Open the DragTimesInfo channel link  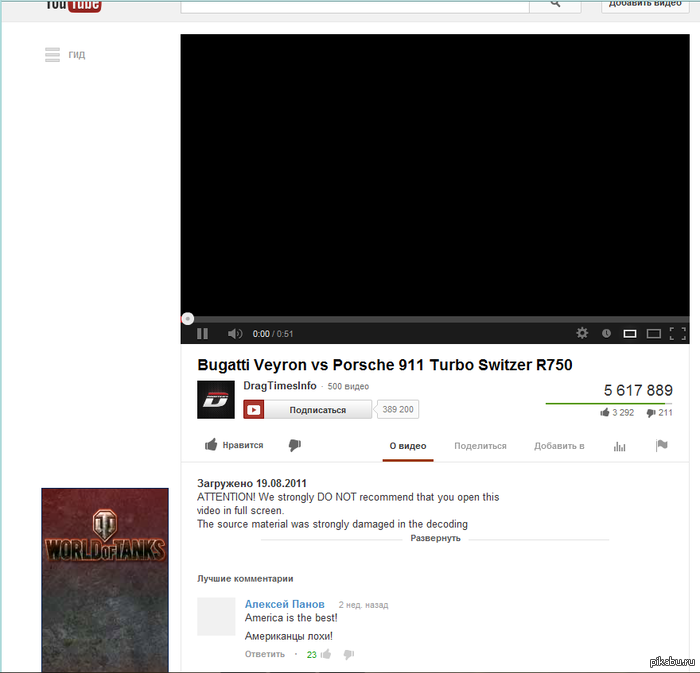pyautogui.click(x=280, y=386)
